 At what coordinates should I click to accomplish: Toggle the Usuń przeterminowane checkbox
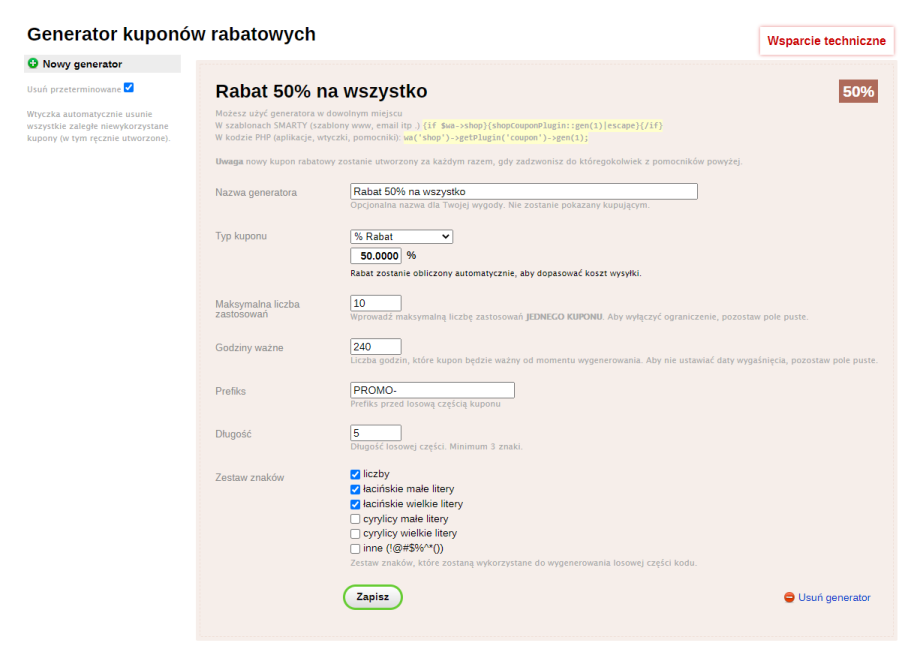[x=129, y=88]
